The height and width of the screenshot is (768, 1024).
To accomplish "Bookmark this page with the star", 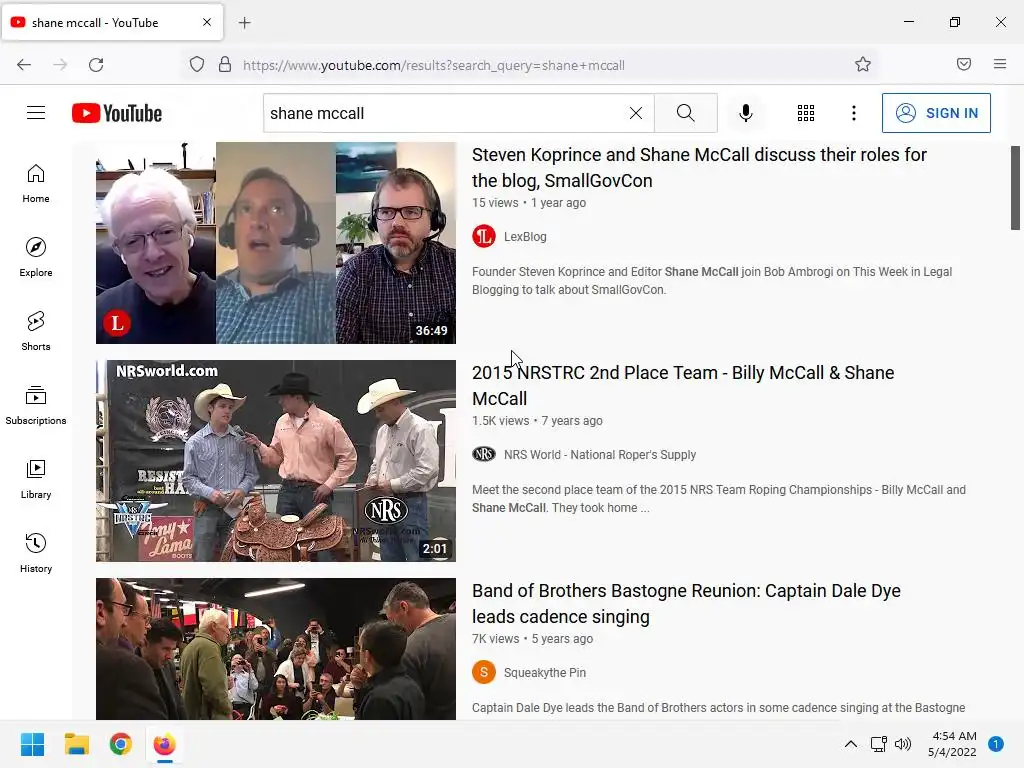I will point(863,64).
